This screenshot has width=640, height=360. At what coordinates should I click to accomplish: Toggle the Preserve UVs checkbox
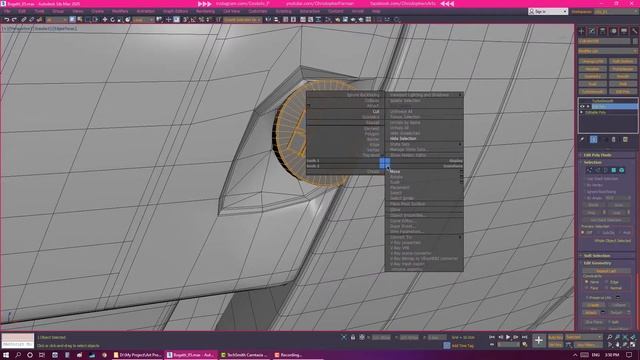point(587,298)
